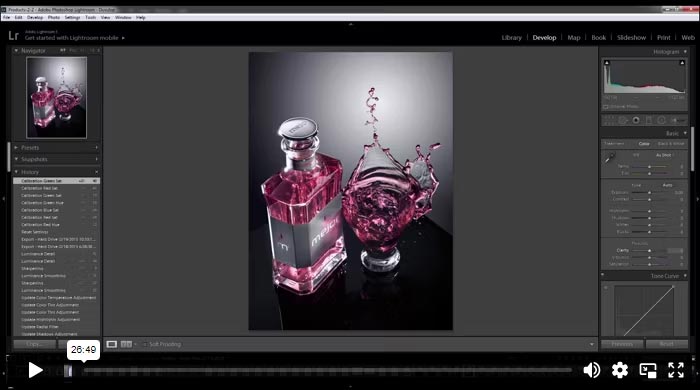Collapse the Histogram panel
Viewport: 700px width, 390px height.
(x=685, y=52)
